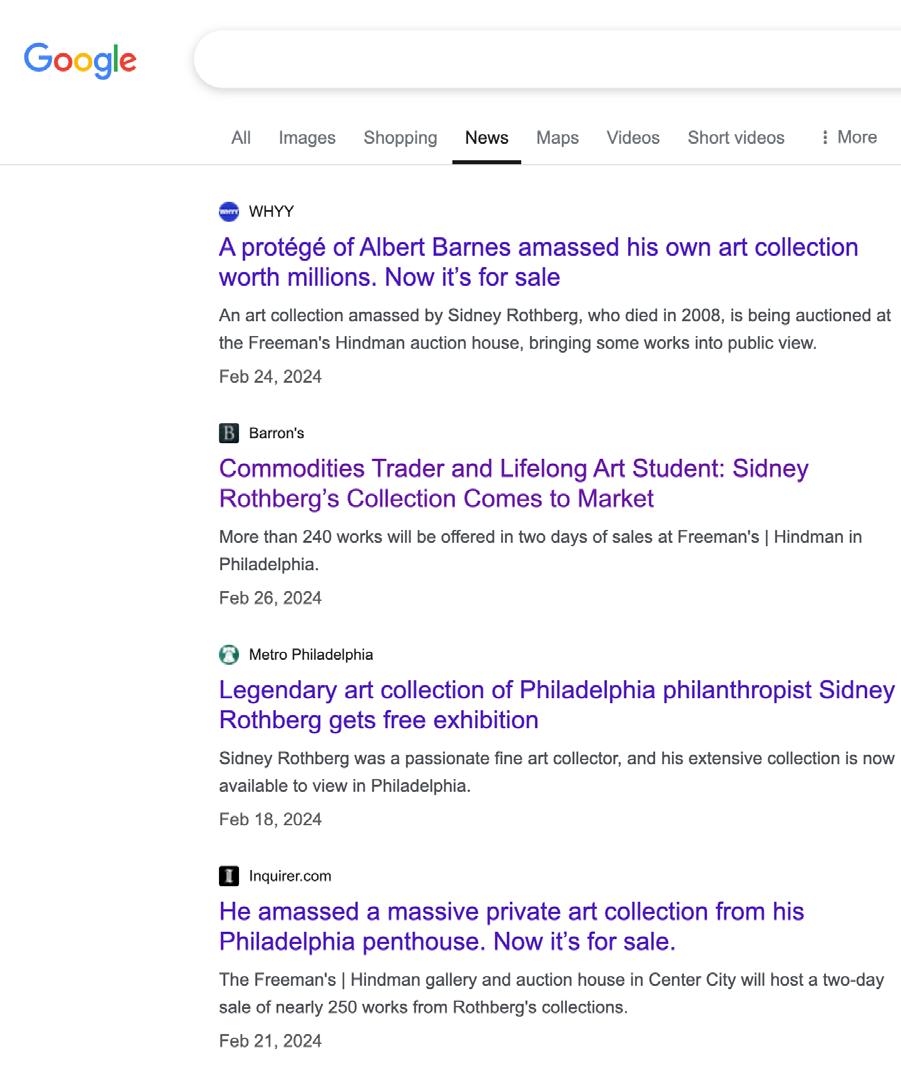Click the Metro Philadelphia source favicon

coord(229,655)
